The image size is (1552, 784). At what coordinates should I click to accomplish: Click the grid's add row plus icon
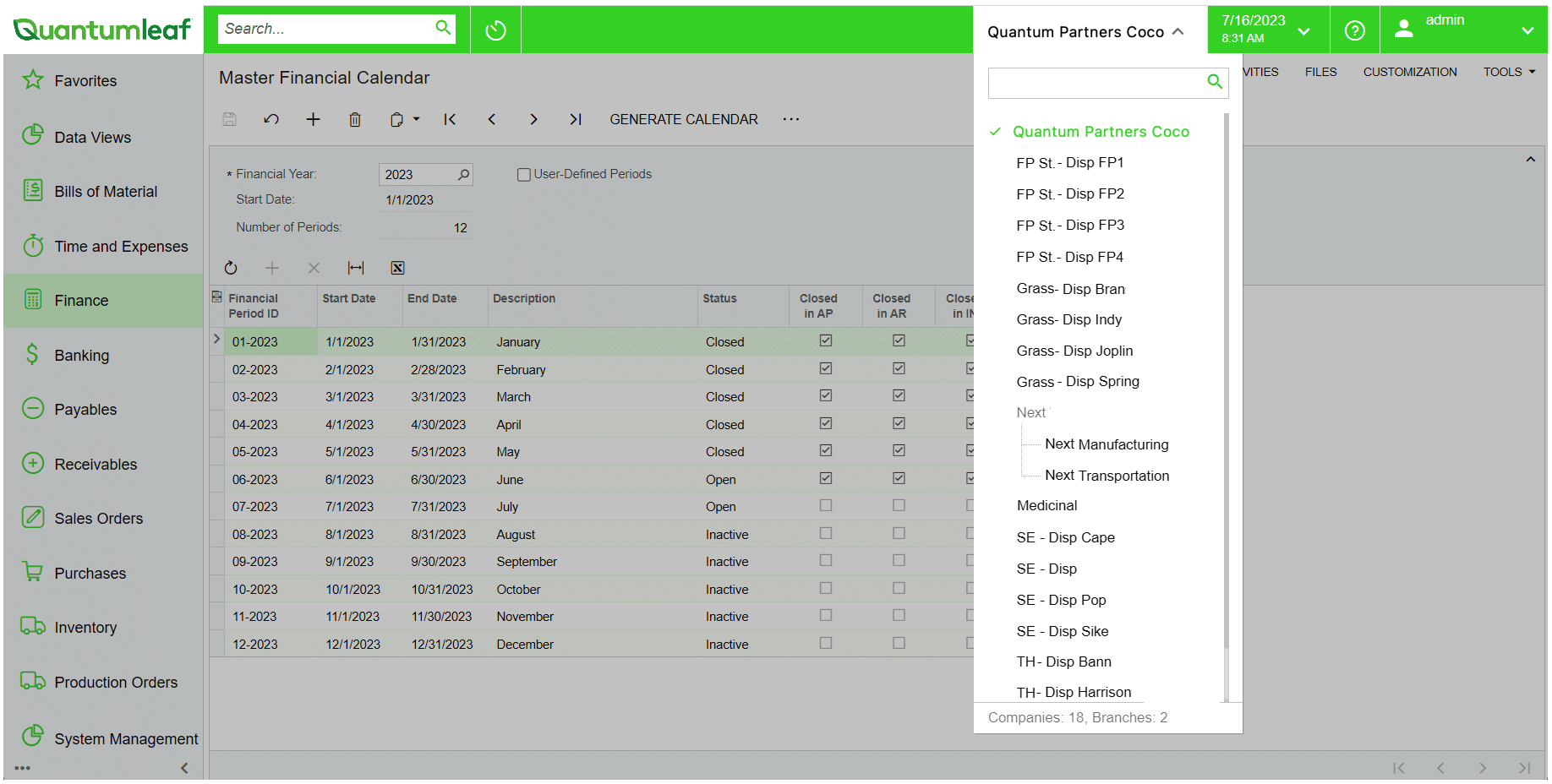coord(272,268)
